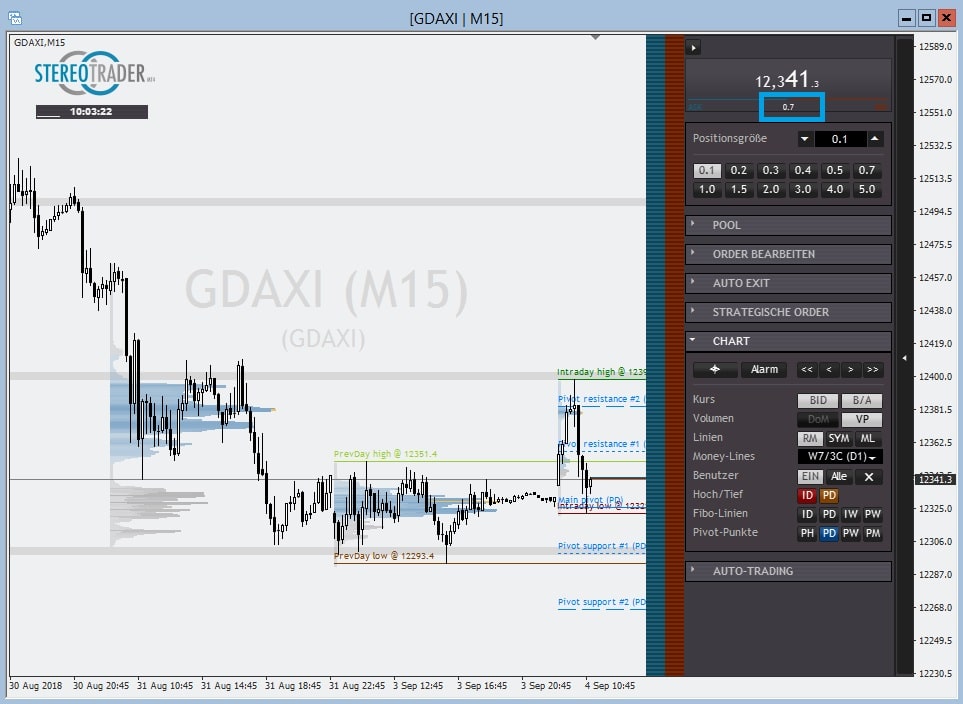Expand the POOL section
The height and width of the screenshot is (704, 963).
pyautogui.click(x=788, y=226)
